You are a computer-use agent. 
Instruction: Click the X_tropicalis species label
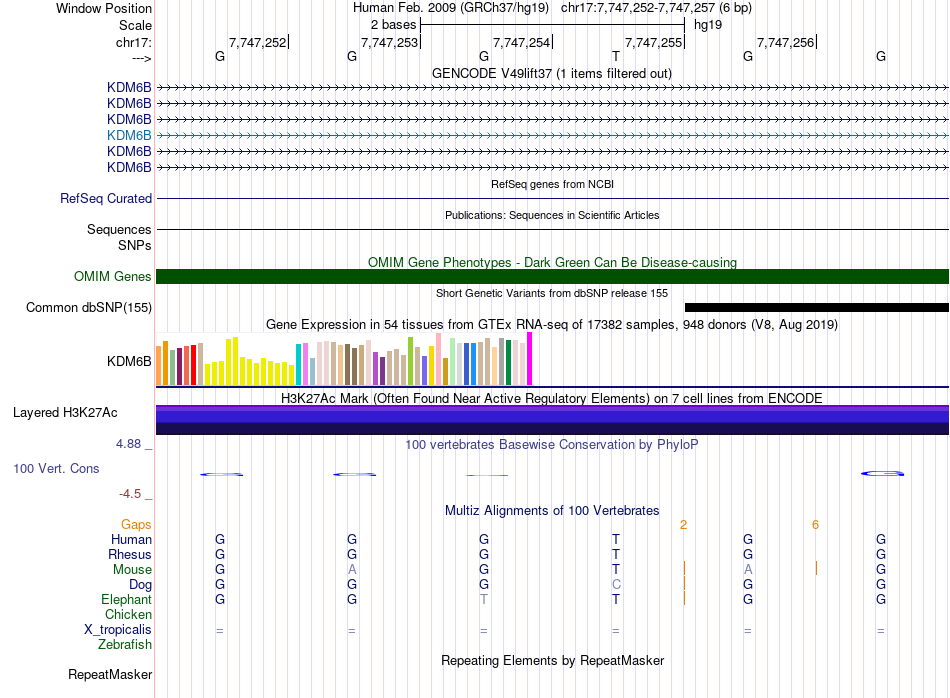(x=118, y=630)
